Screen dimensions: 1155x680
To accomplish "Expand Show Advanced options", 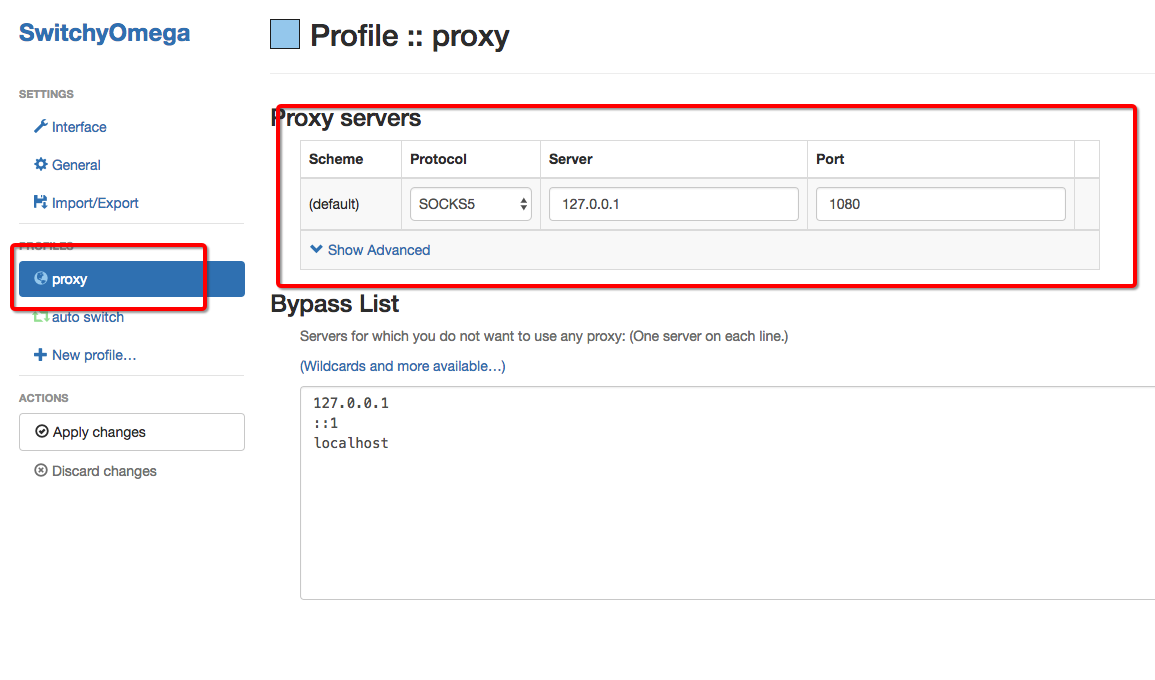I will pyautogui.click(x=379, y=250).
